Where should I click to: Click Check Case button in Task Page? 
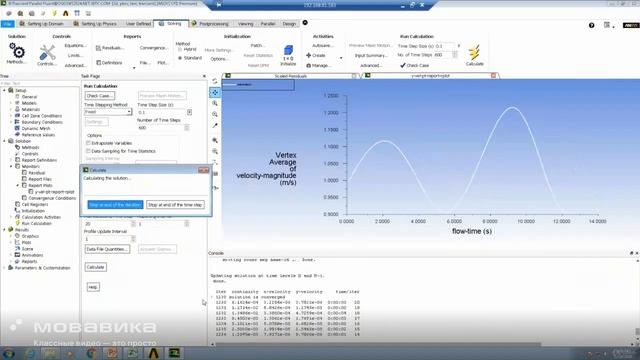pos(100,96)
